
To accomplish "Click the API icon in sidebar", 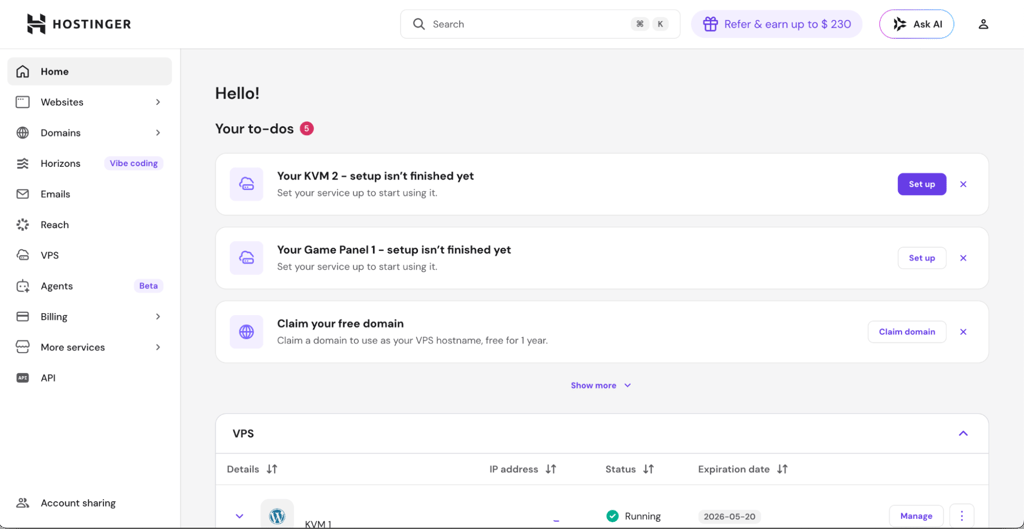I will click(x=23, y=377).
